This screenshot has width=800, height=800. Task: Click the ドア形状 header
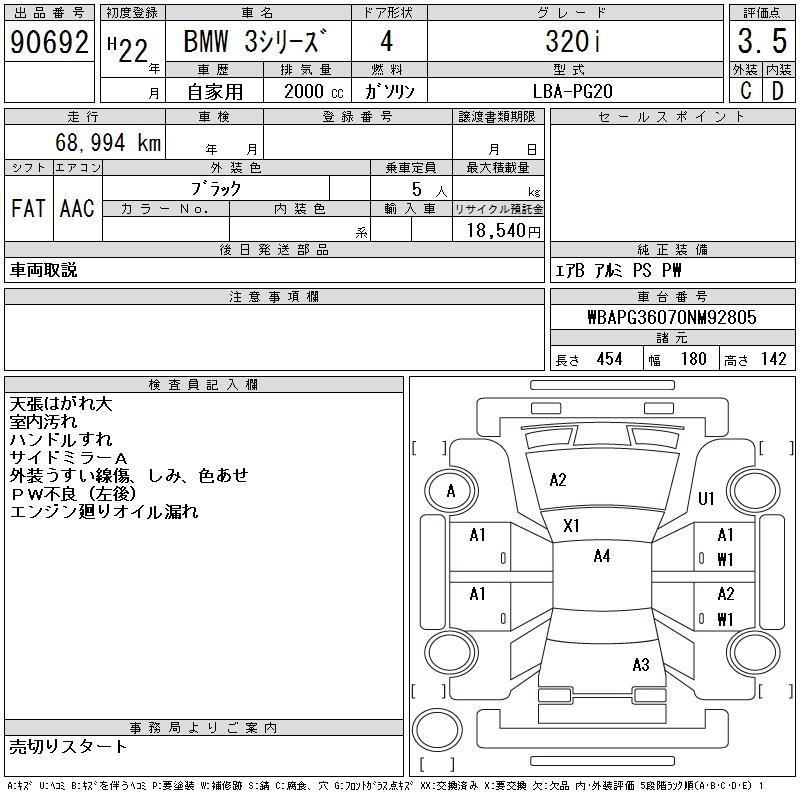click(388, 13)
